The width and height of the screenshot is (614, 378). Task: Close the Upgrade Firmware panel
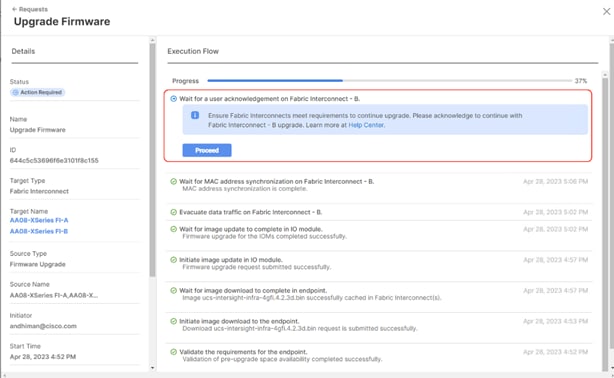(x=607, y=12)
